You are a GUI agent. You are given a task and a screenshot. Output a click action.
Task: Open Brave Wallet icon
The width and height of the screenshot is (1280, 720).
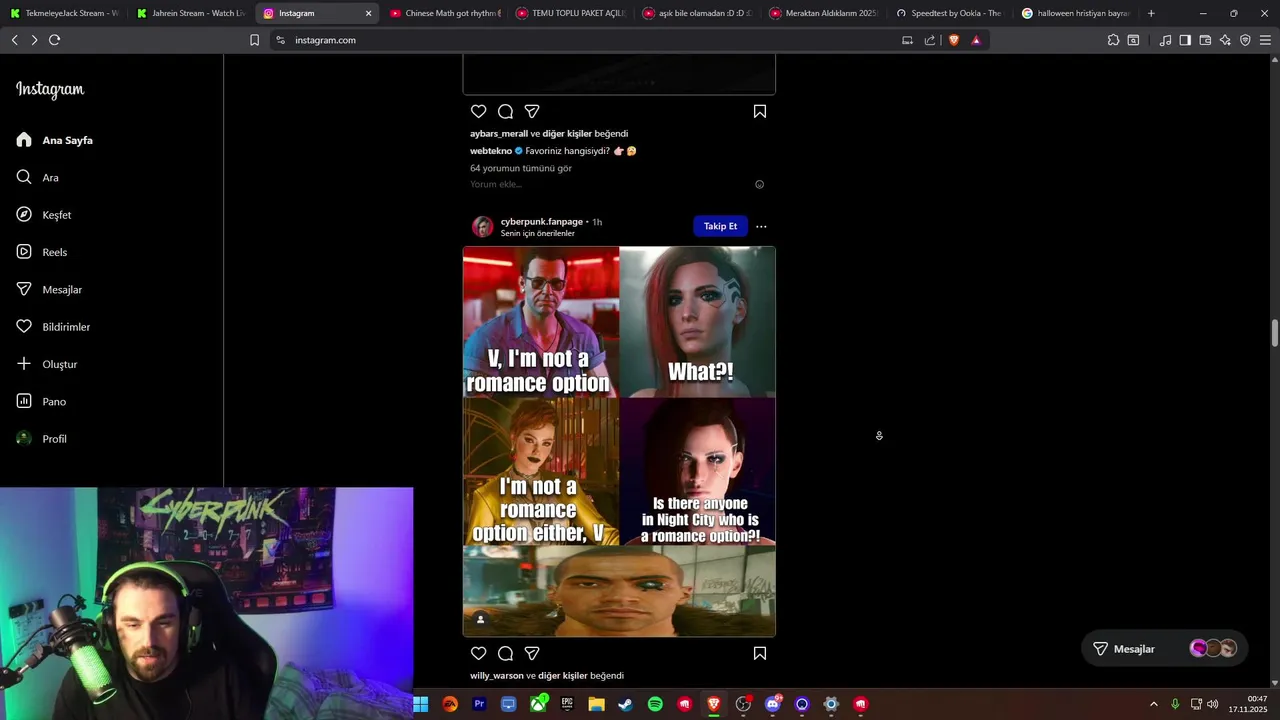[1205, 40]
